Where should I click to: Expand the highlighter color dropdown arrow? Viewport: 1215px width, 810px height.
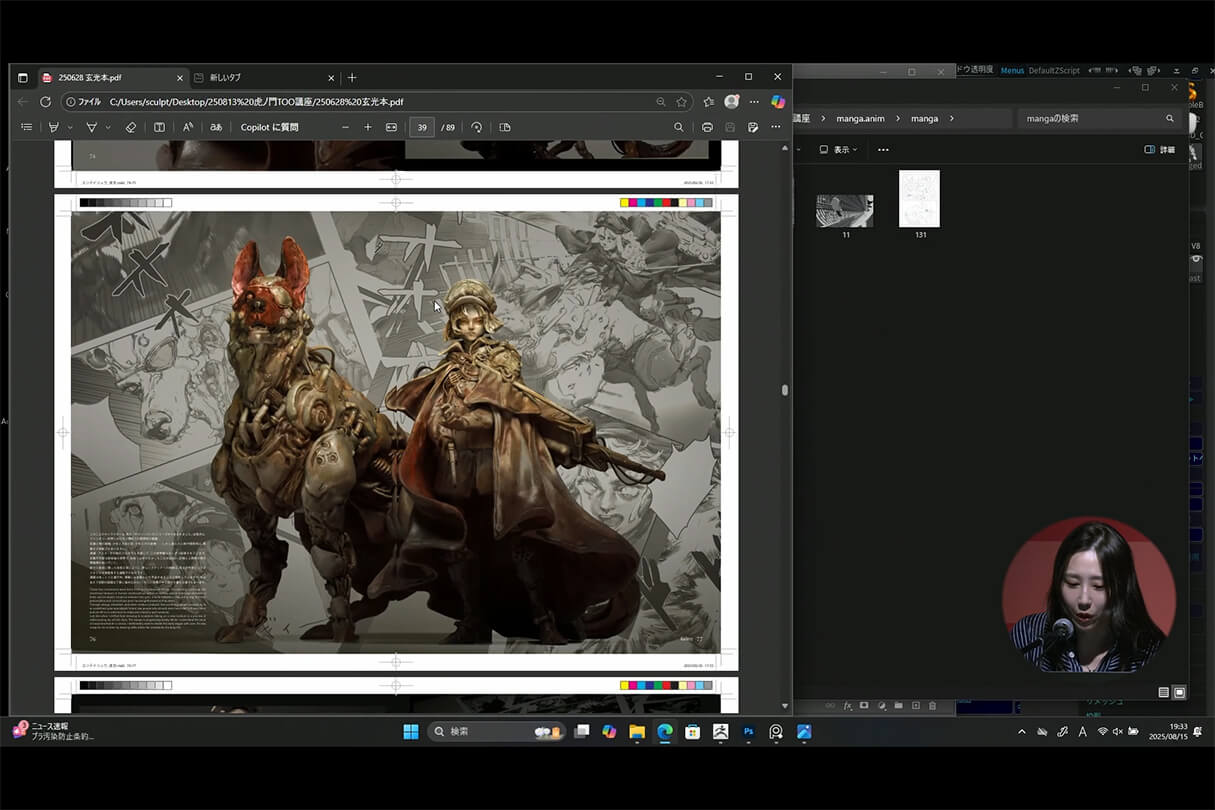(x=69, y=127)
